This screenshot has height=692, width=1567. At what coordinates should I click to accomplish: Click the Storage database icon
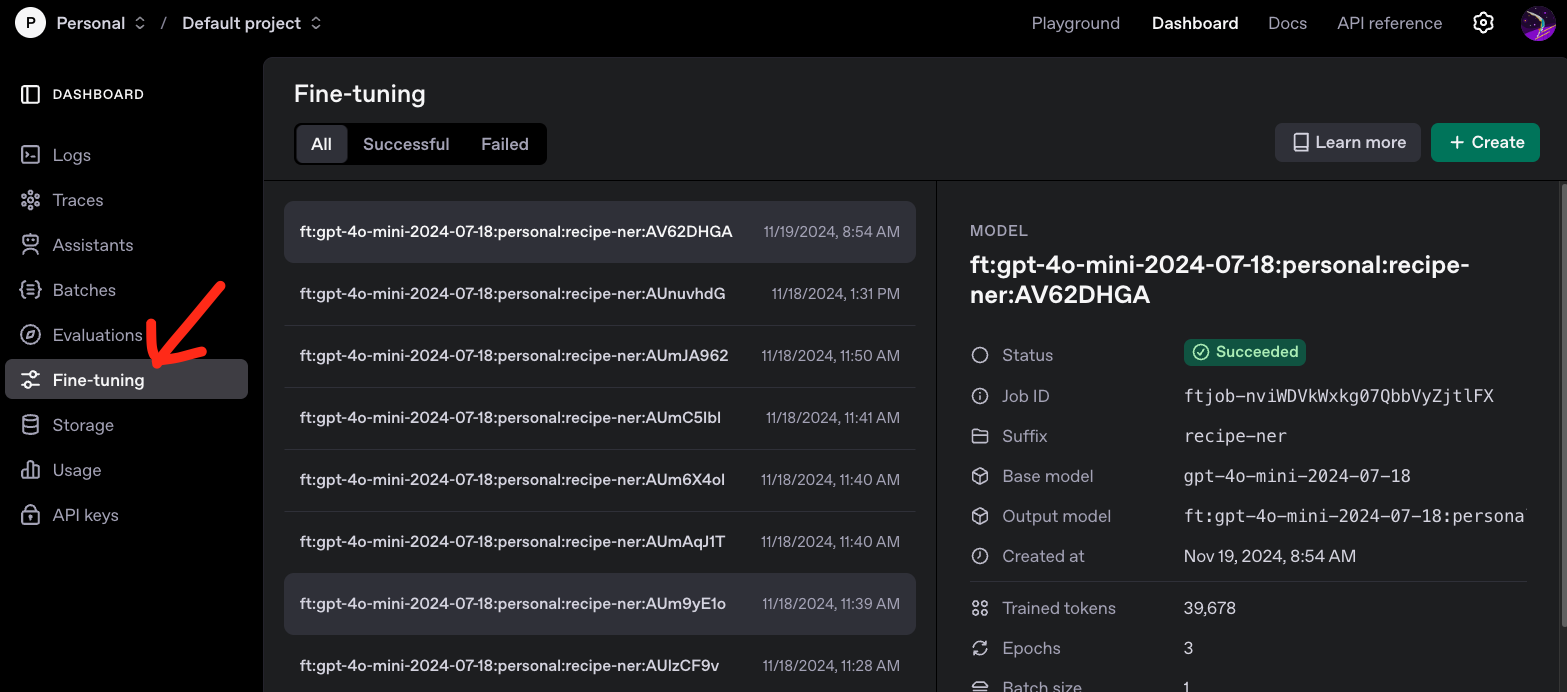click(x=31, y=425)
